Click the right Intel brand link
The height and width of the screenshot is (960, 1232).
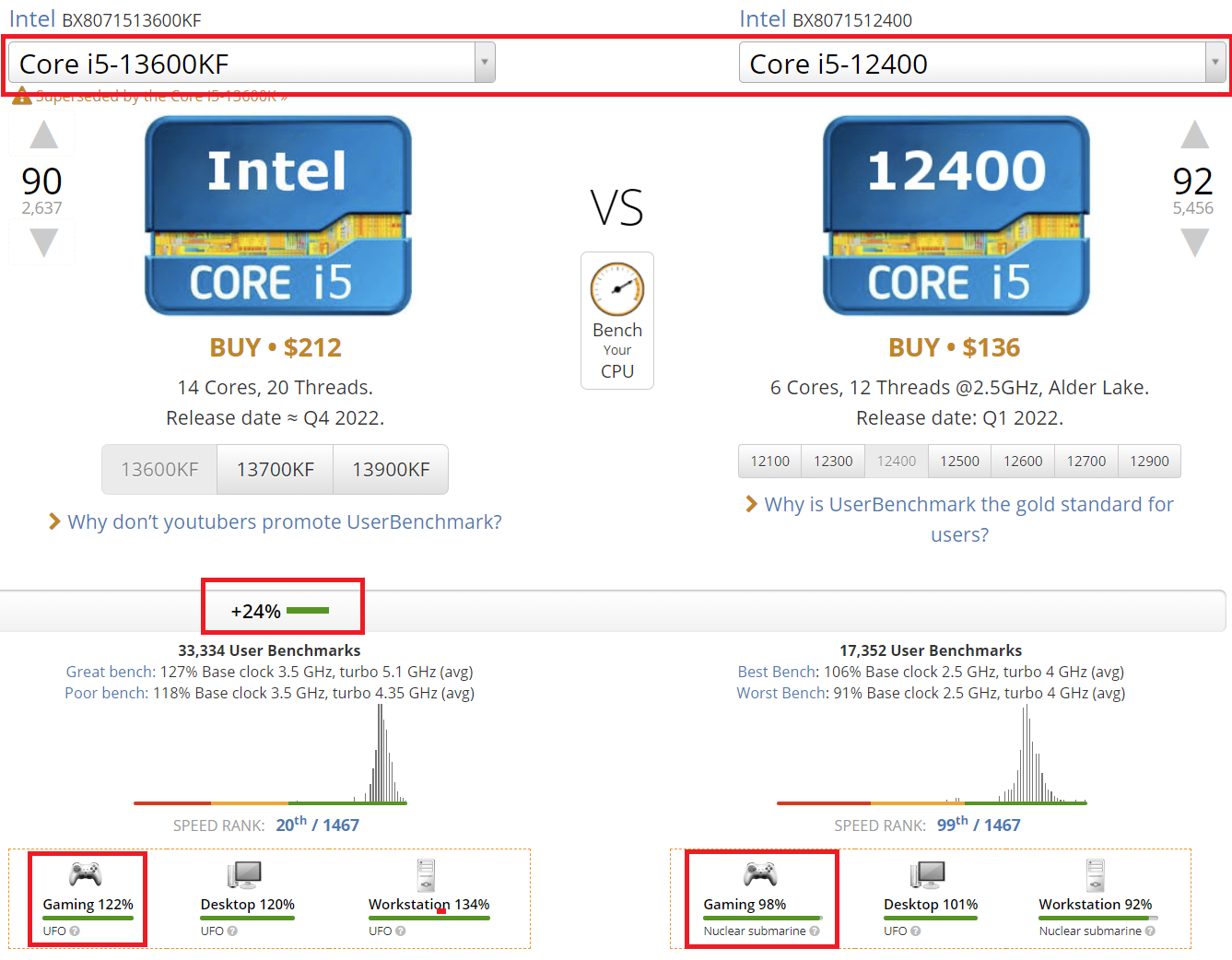(x=763, y=18)
